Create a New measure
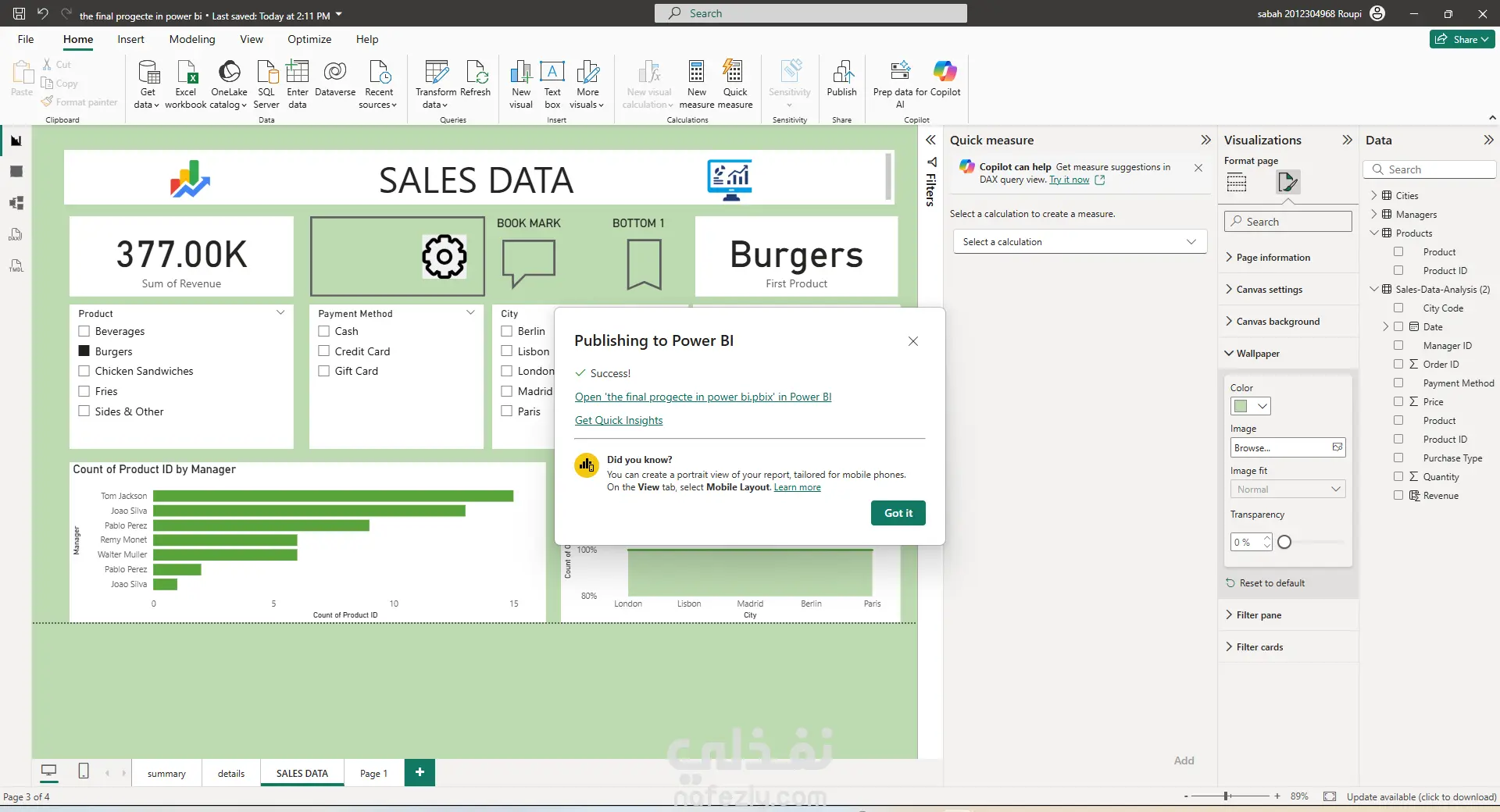This screenshot has width=1500, height=812. tap(697, 84)
